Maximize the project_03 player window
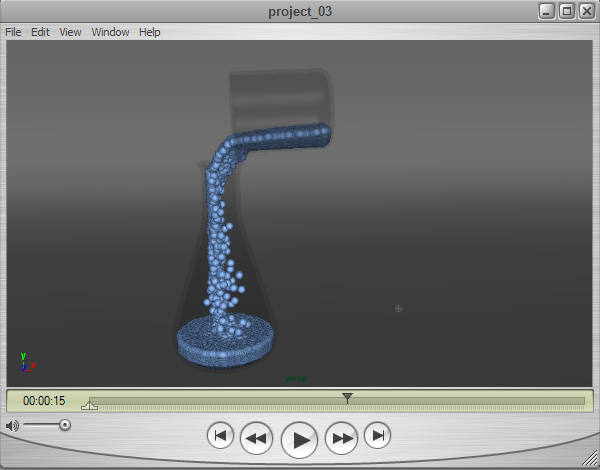 [x=566, y=11]
